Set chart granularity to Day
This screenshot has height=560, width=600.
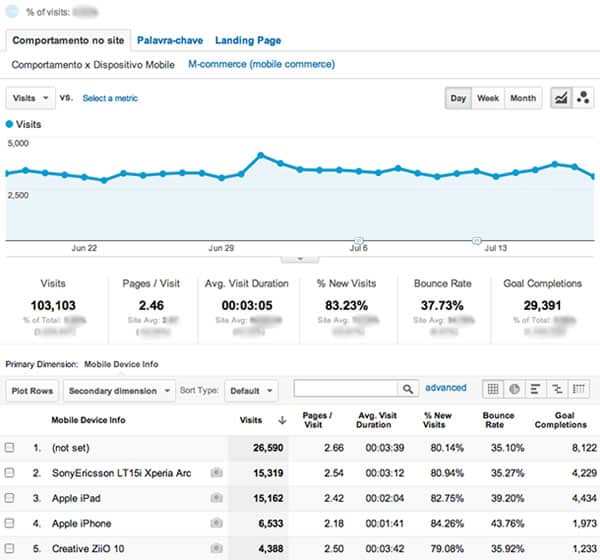(458, 98)
